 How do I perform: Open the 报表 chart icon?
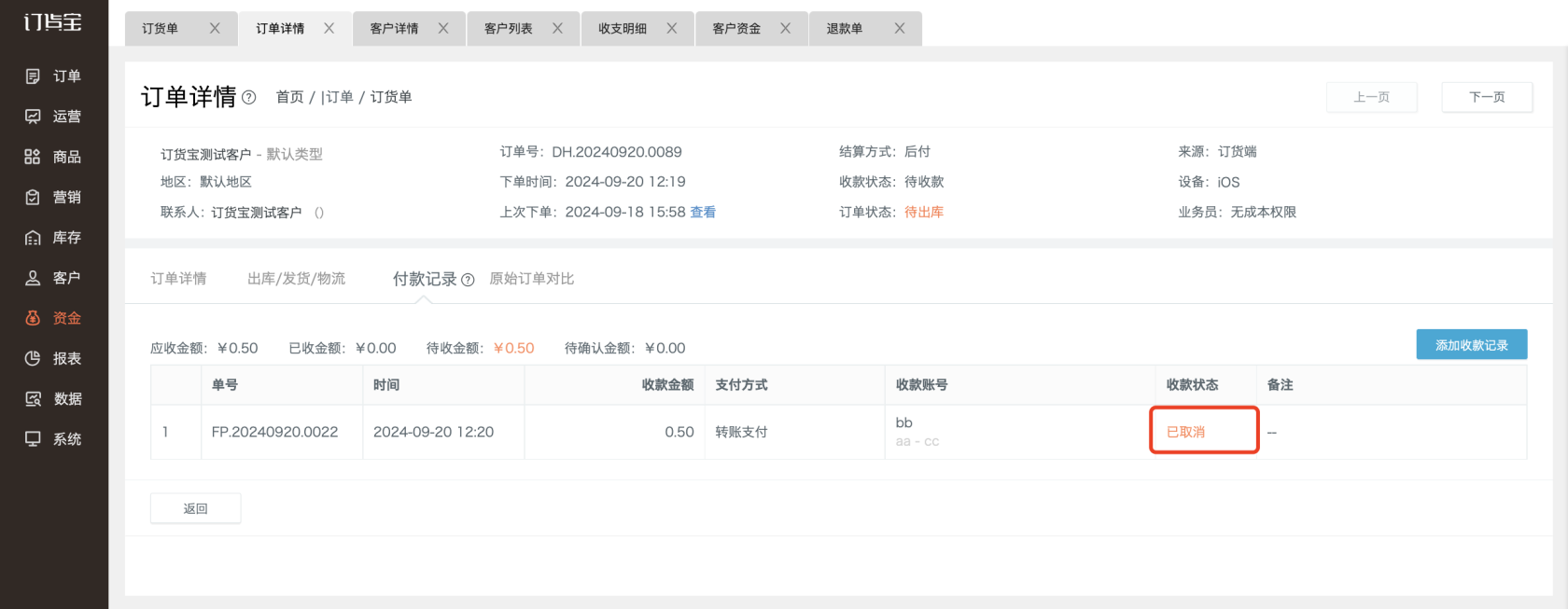pyautogui.click(x=33, y=358)
